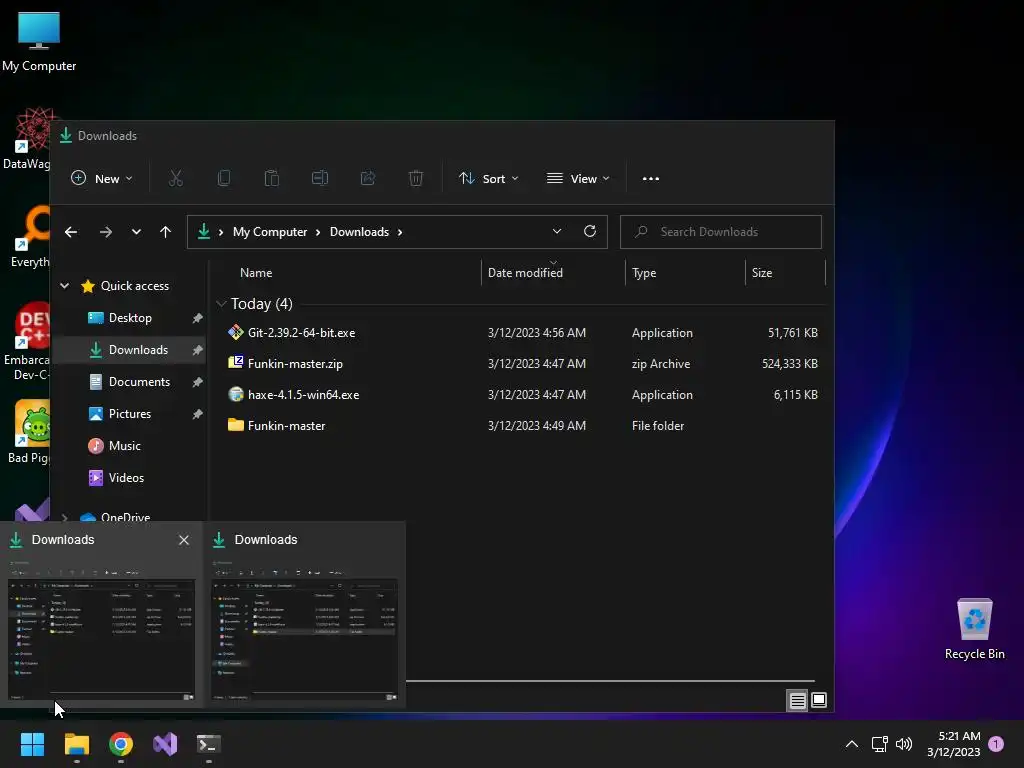Click the Copy icon in toolbar

click(224, 178)
